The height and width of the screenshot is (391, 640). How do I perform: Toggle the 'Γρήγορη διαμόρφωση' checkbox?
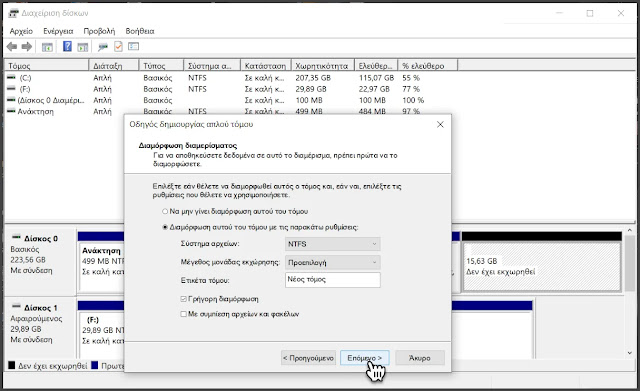[183, 299]
